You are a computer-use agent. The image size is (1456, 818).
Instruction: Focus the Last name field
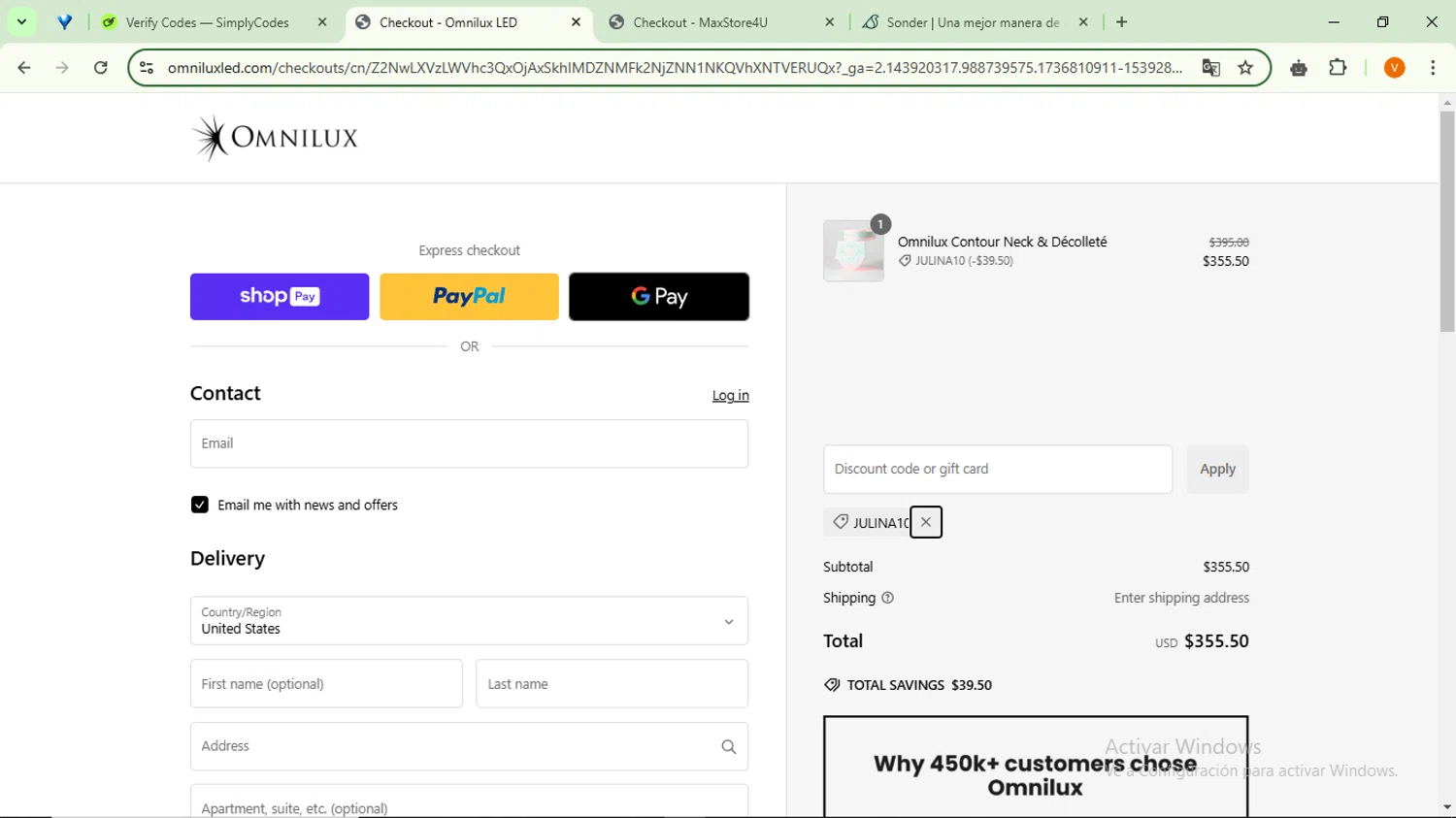tap(612, 684)
